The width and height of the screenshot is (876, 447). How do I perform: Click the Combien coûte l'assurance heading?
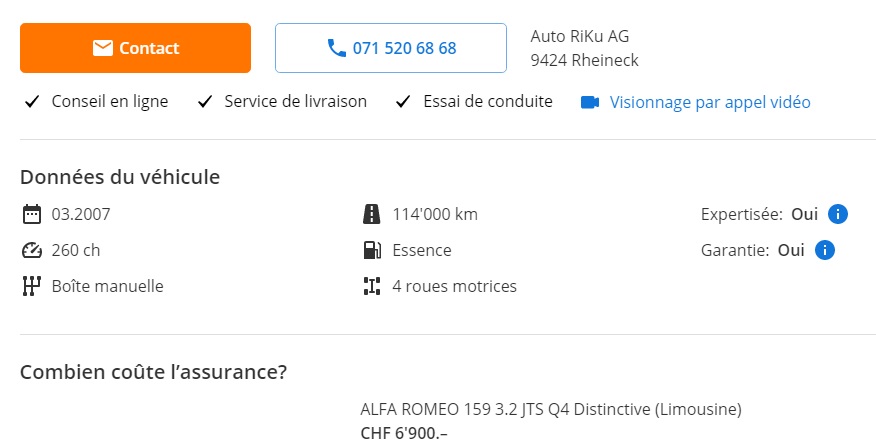pyautogui.click(x=154, y=372)
